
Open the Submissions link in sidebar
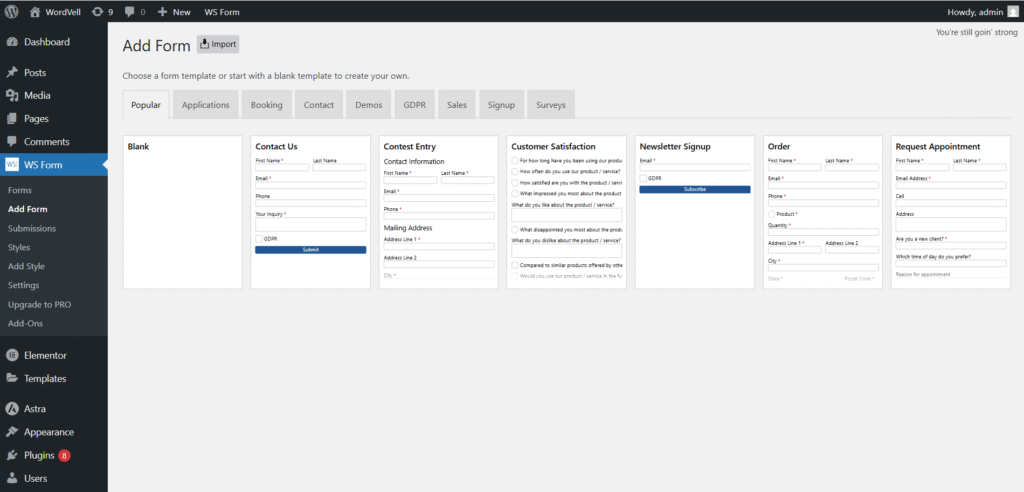[31, 228]
